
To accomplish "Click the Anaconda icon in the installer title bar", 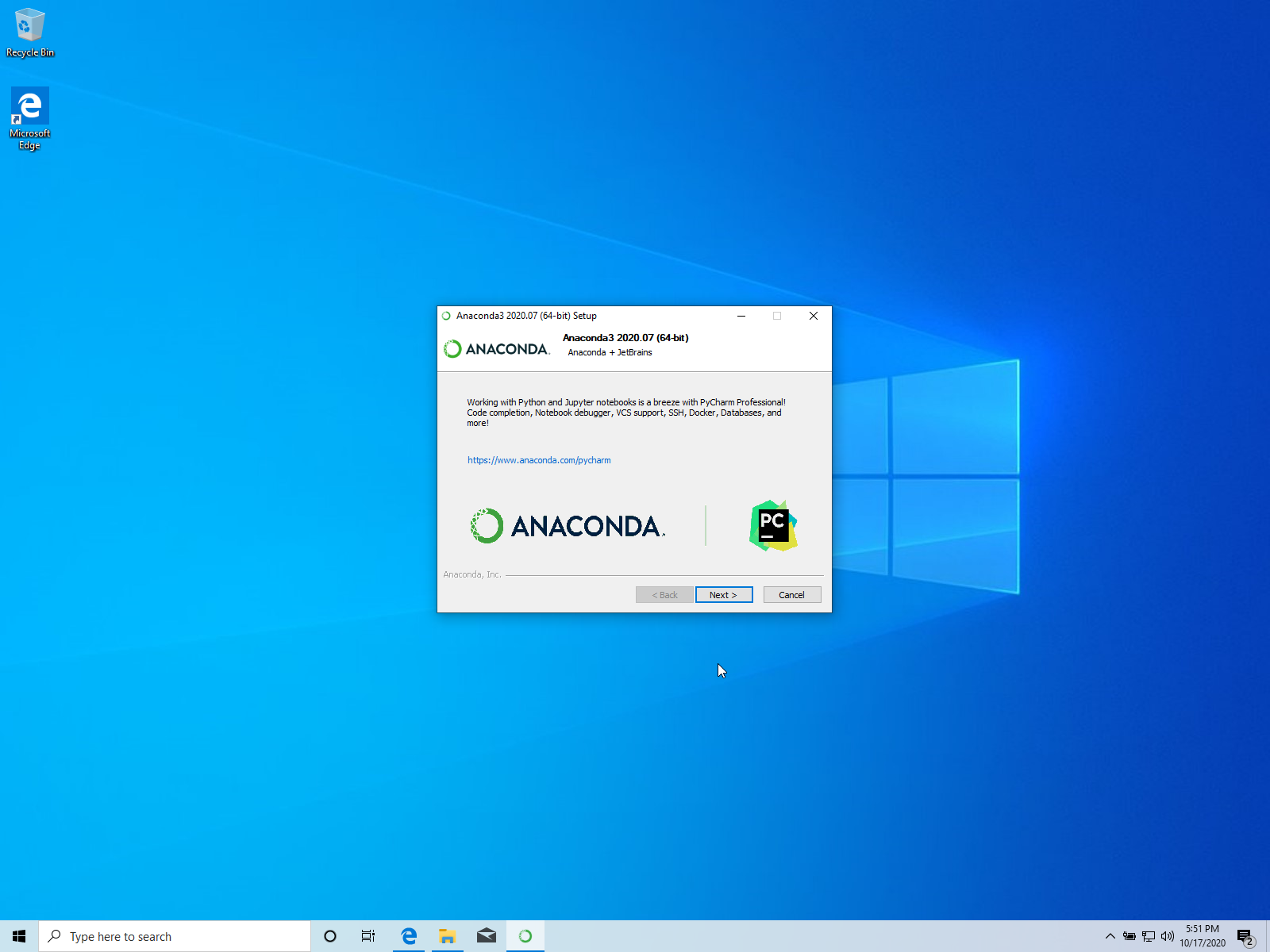I will (x=446, y=316).
